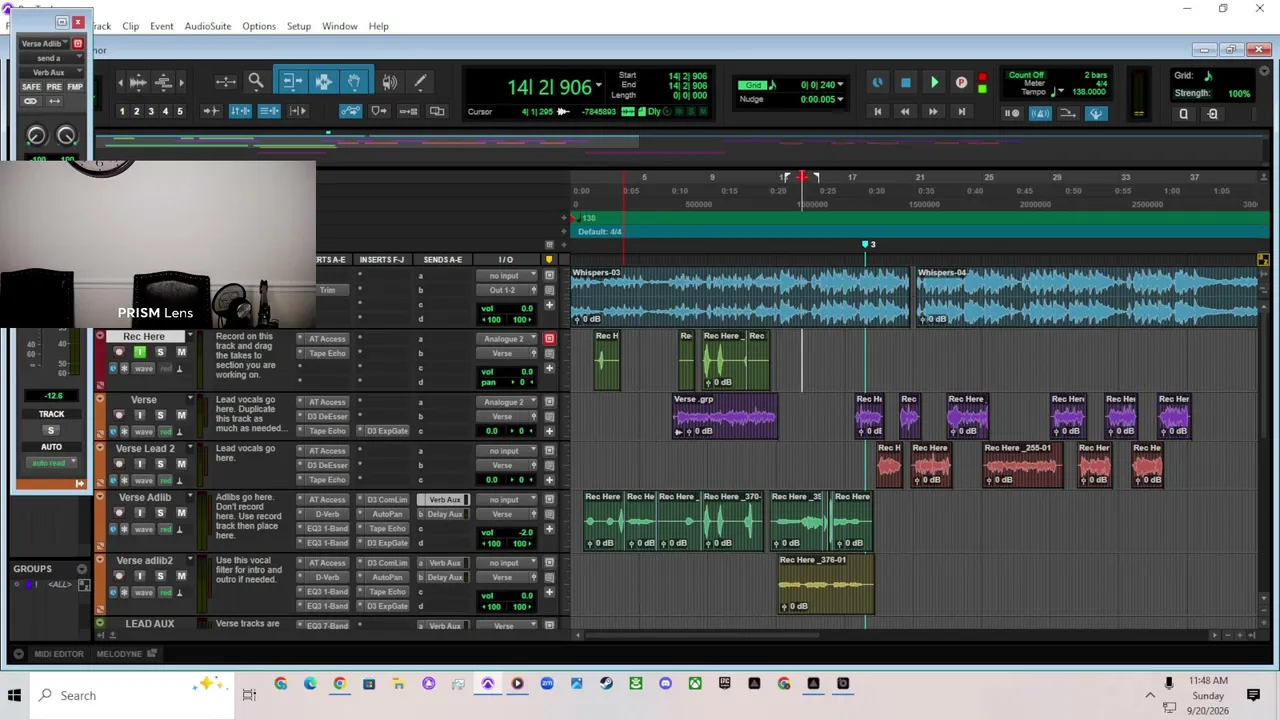Choose the Pencil tool
1280x720 pixels.
[420, 82]
